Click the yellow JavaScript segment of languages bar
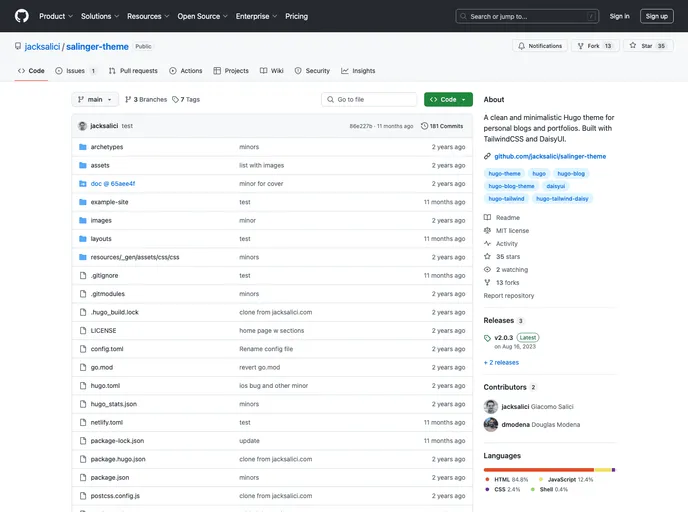 click(x=602, y=470)
